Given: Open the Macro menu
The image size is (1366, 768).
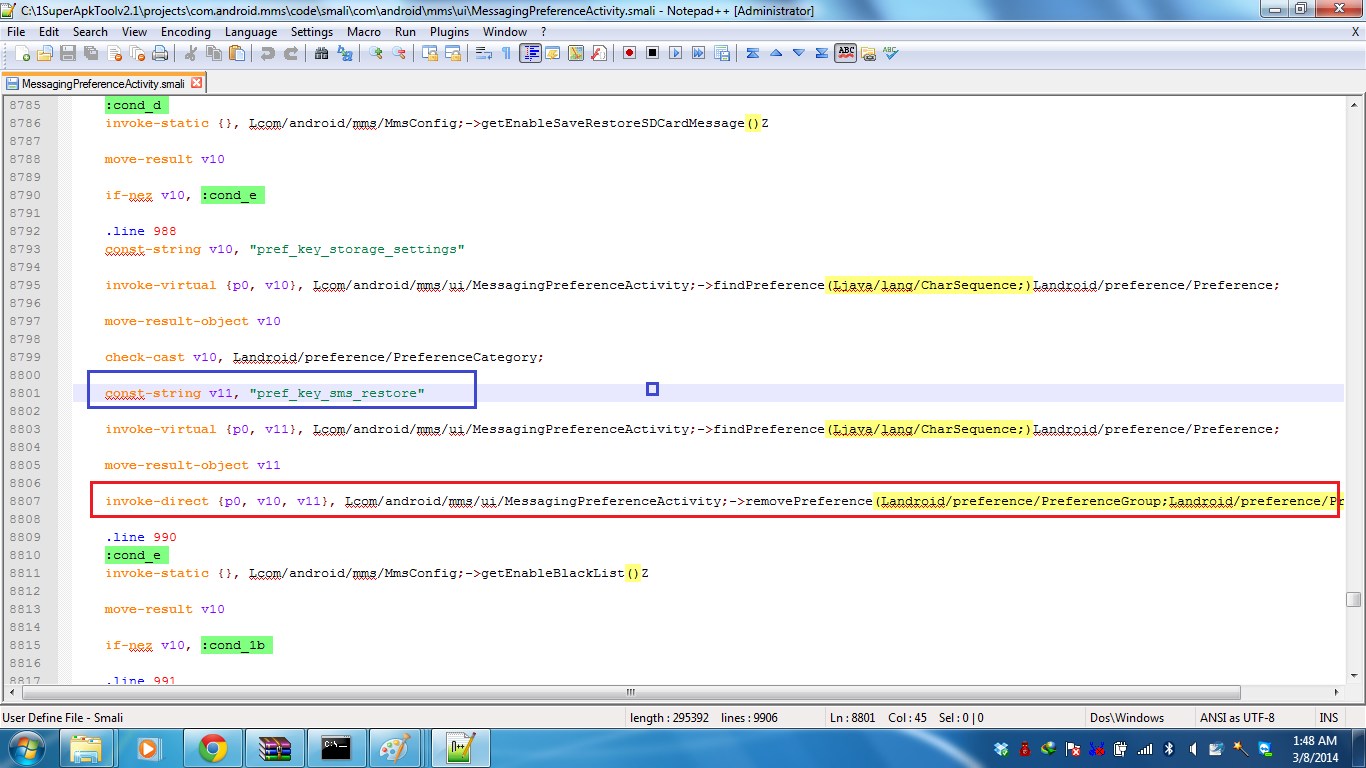Looking at the screenshot, I should click(x=364, y=32).
